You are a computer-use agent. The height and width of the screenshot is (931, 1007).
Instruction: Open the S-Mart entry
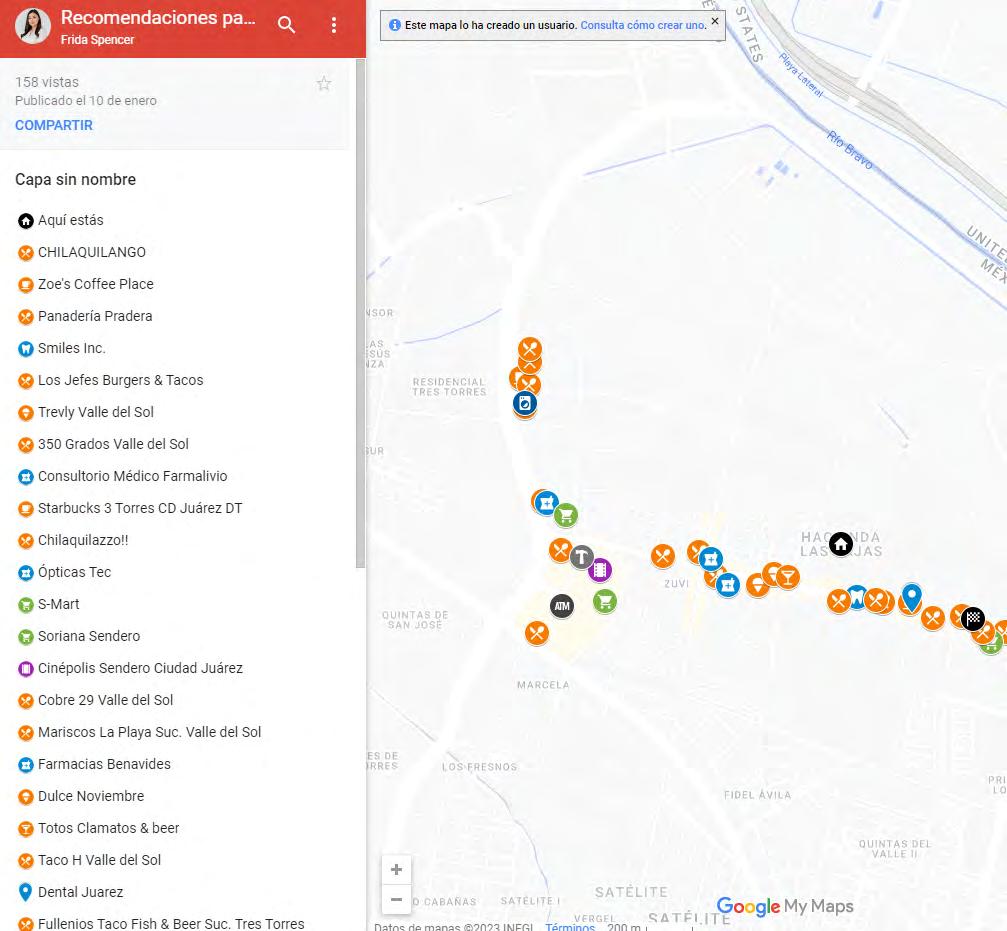[58, 604]
